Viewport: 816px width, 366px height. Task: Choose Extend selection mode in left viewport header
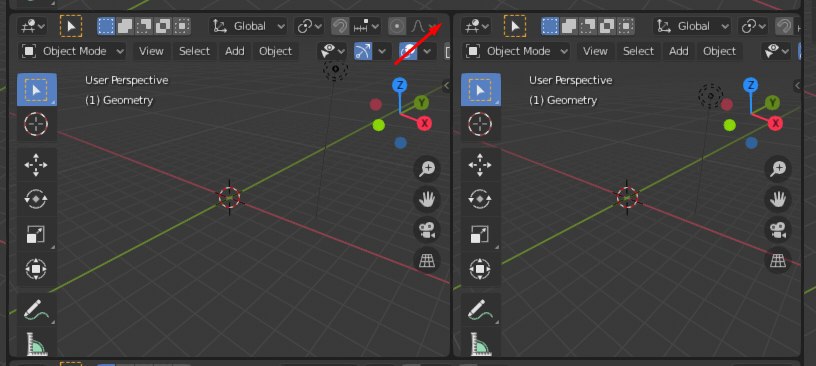pos(125,26)
